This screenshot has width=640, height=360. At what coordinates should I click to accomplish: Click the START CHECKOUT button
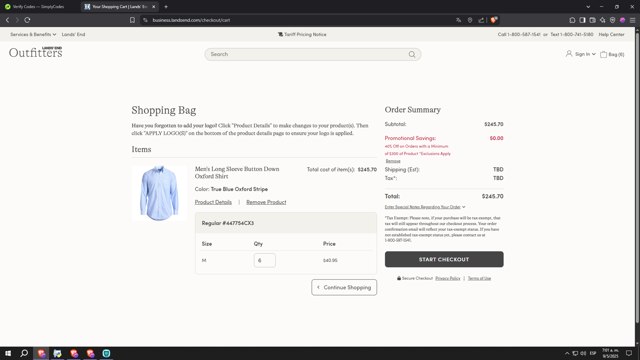444,259
